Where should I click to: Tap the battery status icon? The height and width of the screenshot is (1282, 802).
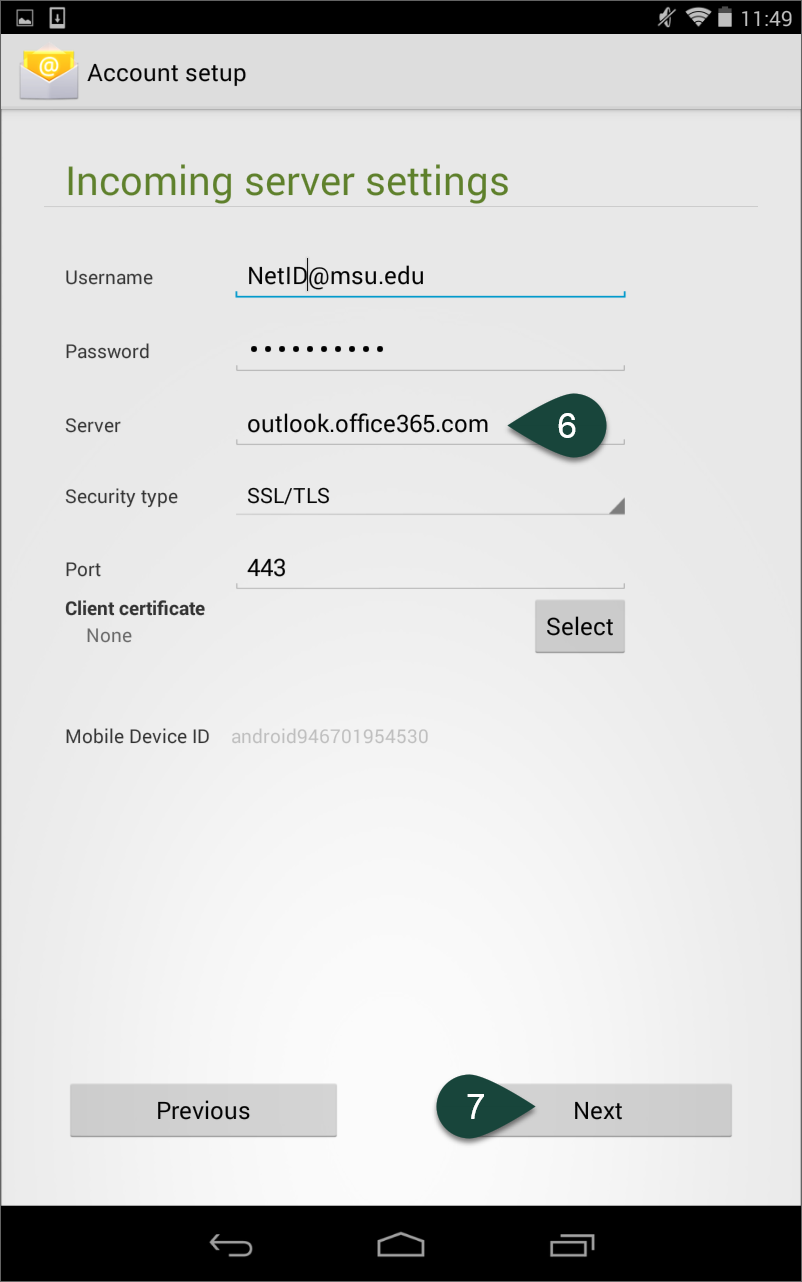point(725,17)
